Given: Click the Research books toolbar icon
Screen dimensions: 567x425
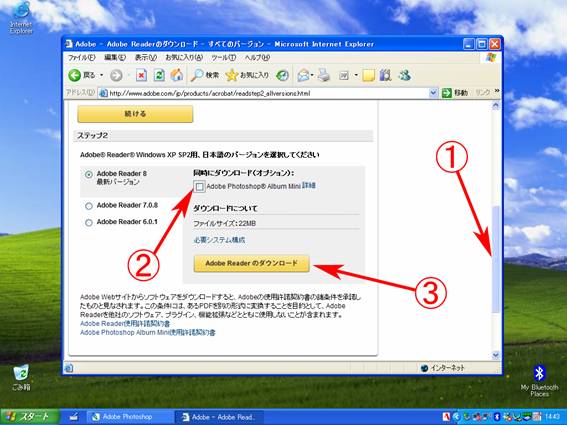Looking at the screenshot, I should [x=385, y=75].
